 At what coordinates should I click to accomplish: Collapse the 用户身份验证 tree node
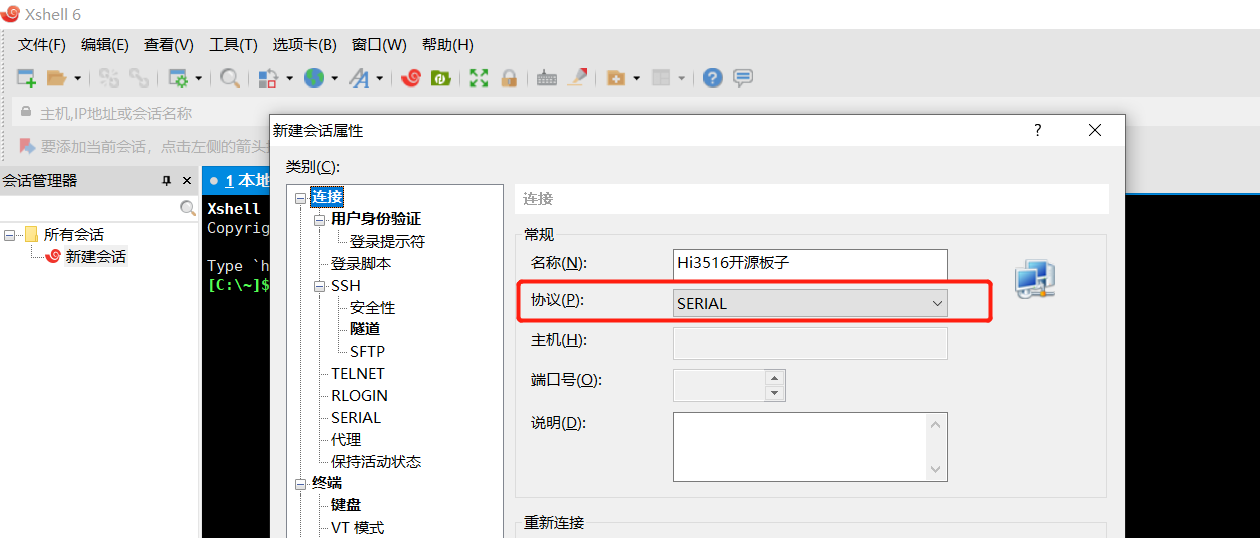tap(320, 219)
